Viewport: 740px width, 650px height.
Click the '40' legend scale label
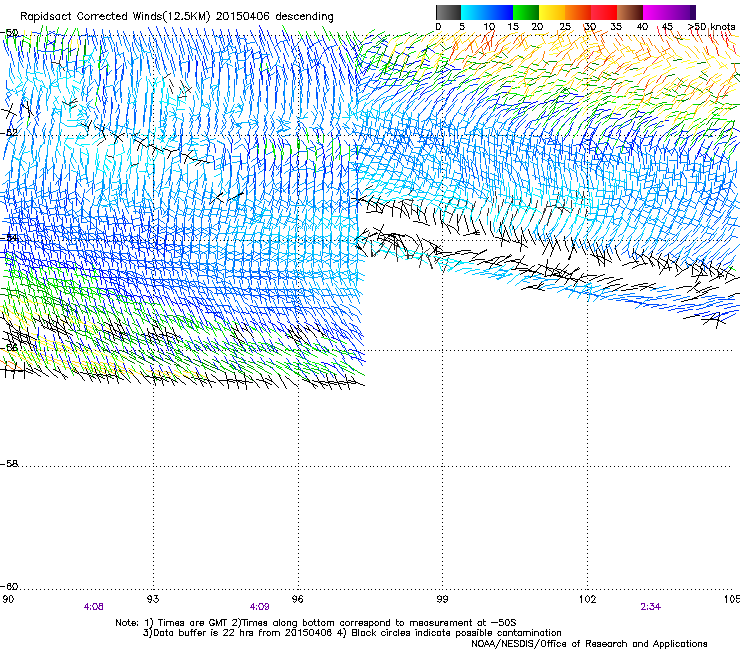coord(642,27)
